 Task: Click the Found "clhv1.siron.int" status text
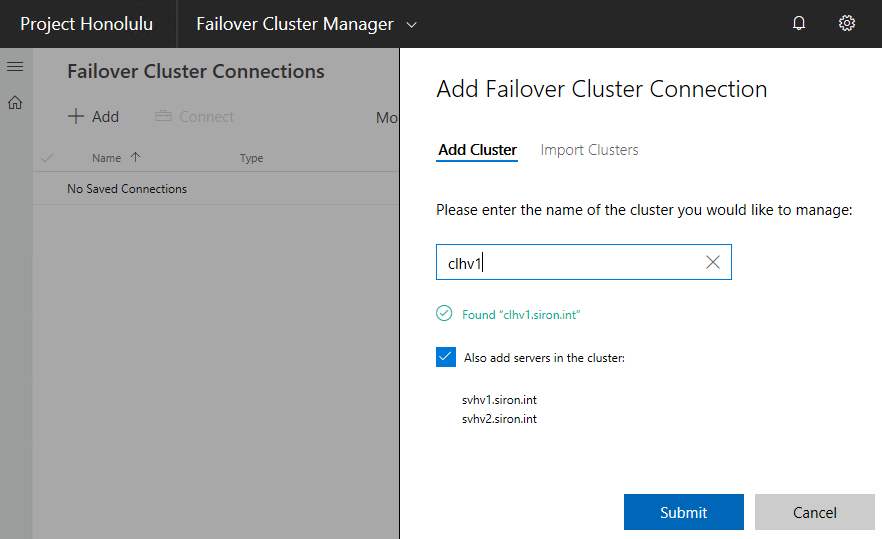(521, 315)
